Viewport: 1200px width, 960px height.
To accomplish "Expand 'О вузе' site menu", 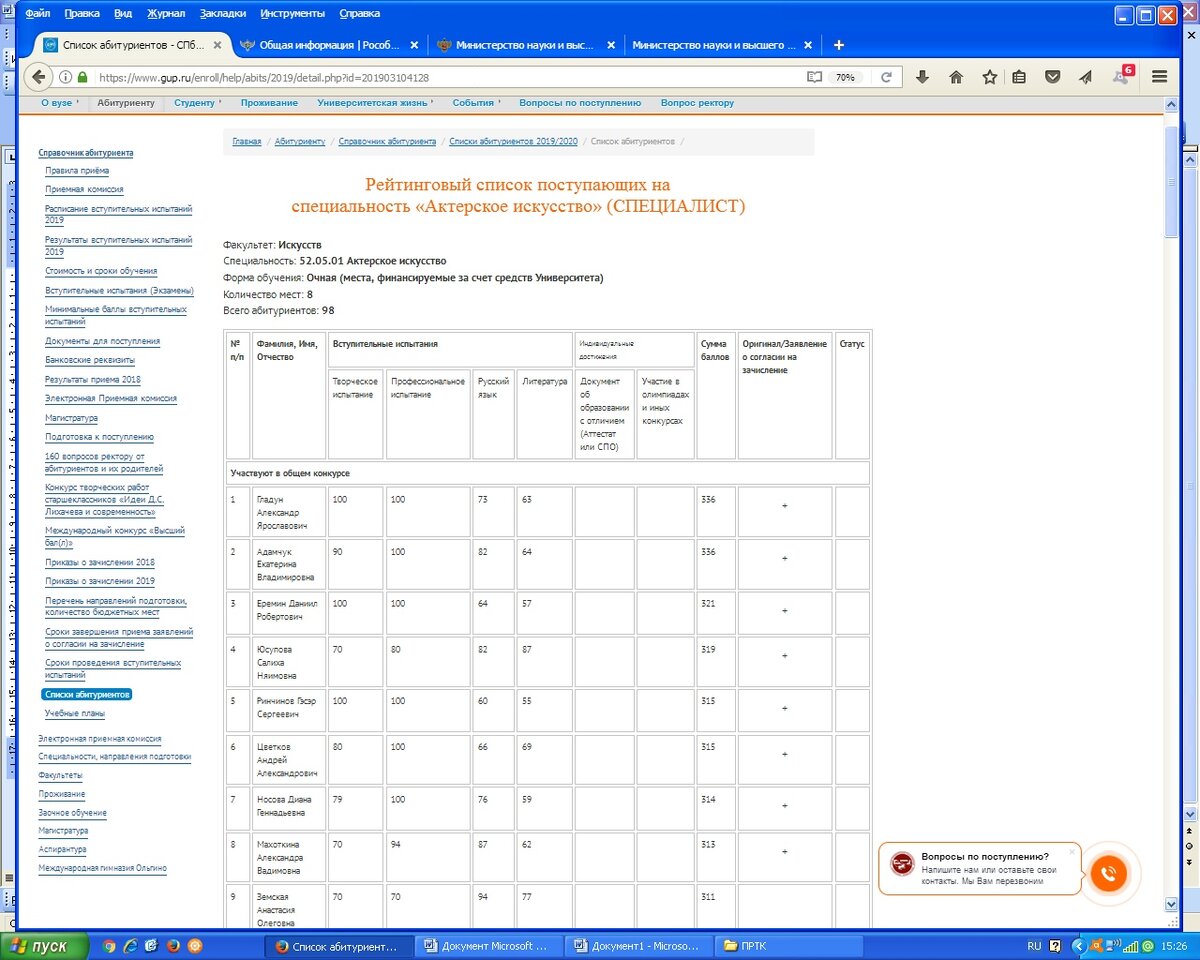I will pos(59,103).
